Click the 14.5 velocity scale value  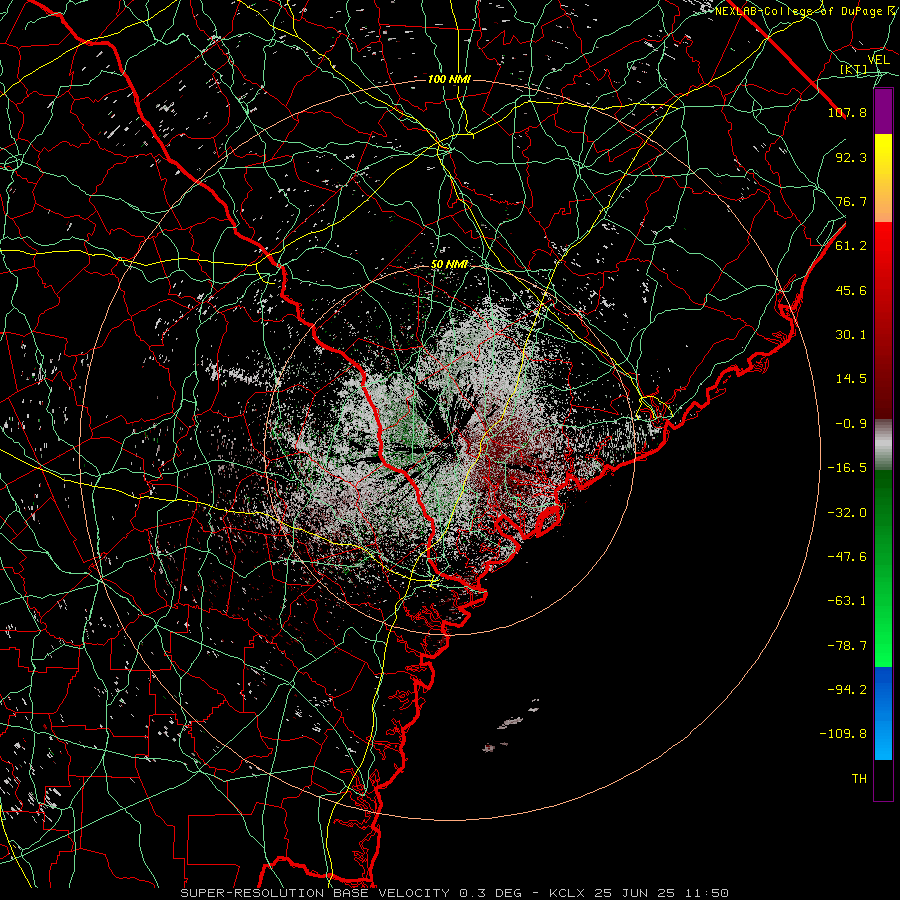point(851,379)
